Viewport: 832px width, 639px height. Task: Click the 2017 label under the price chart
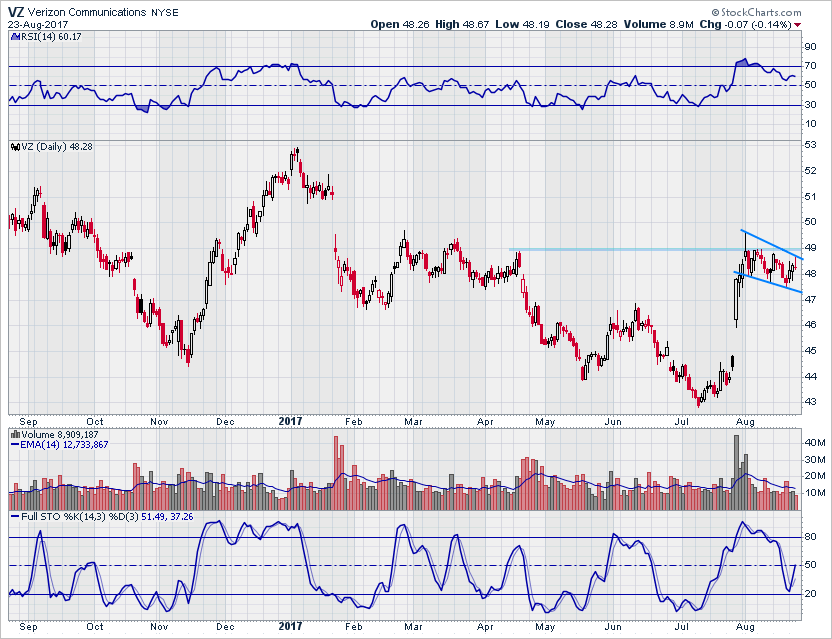pos(290,421)
